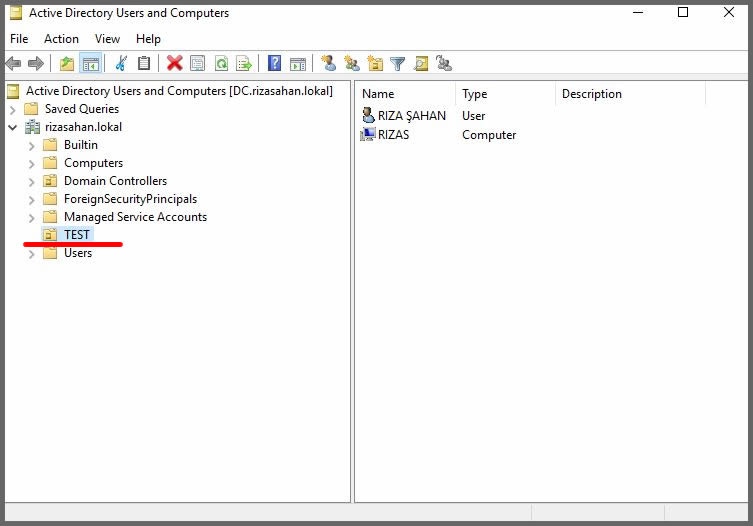Select the rizasahan.lokal tree item
The image size is (753, 526).
[x=84, y=127]
